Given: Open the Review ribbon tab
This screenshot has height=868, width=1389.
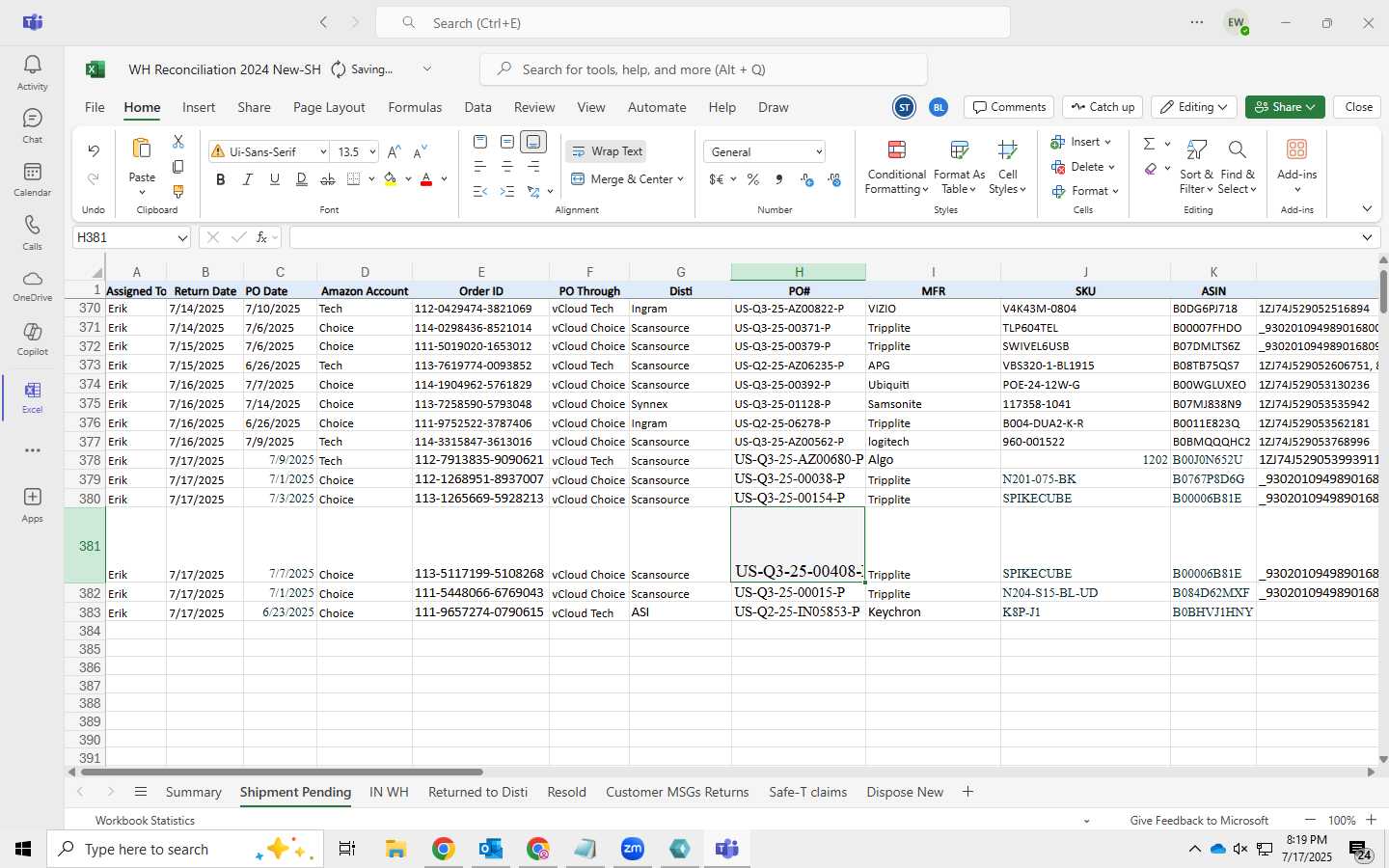Looking at the screenshot, I should pos(534,107).
